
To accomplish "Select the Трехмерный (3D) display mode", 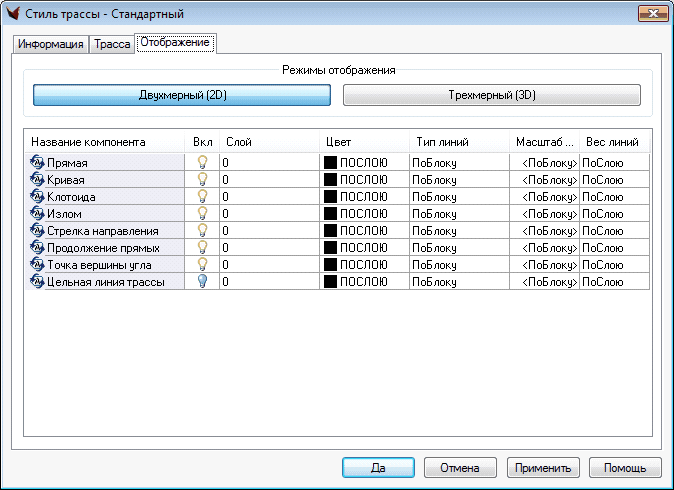I will (491, 95).
